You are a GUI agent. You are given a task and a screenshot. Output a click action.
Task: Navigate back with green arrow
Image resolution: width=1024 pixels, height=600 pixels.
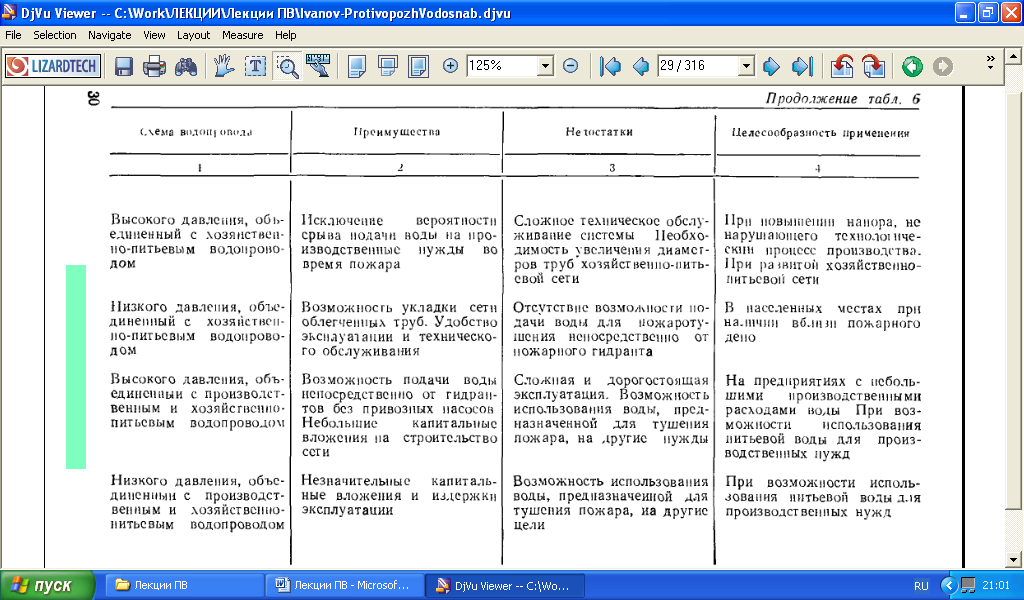[912, 66]
